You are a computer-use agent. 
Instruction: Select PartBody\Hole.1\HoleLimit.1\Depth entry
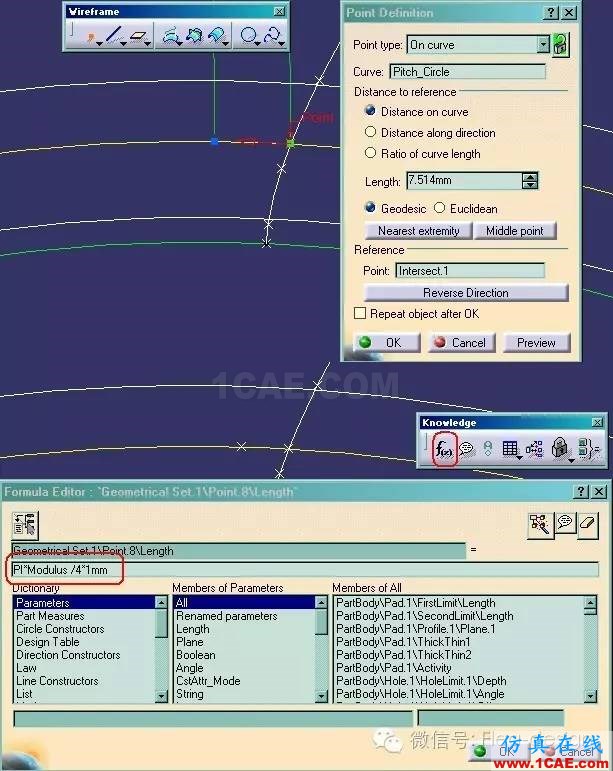pyautogui.click(x=459, y=681)
